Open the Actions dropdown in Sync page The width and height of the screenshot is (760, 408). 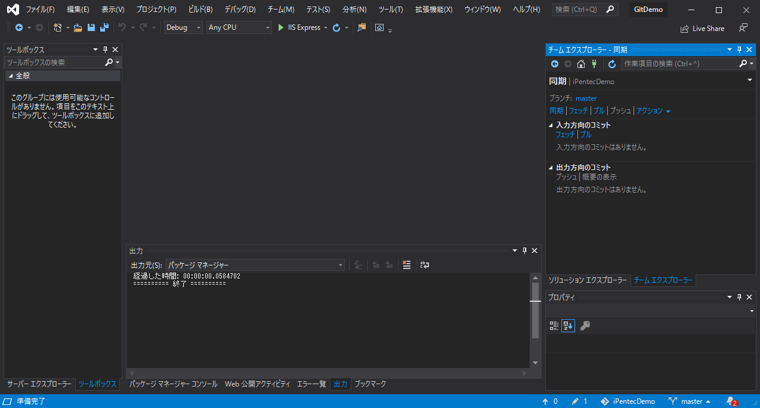click(x=653, y=111)
